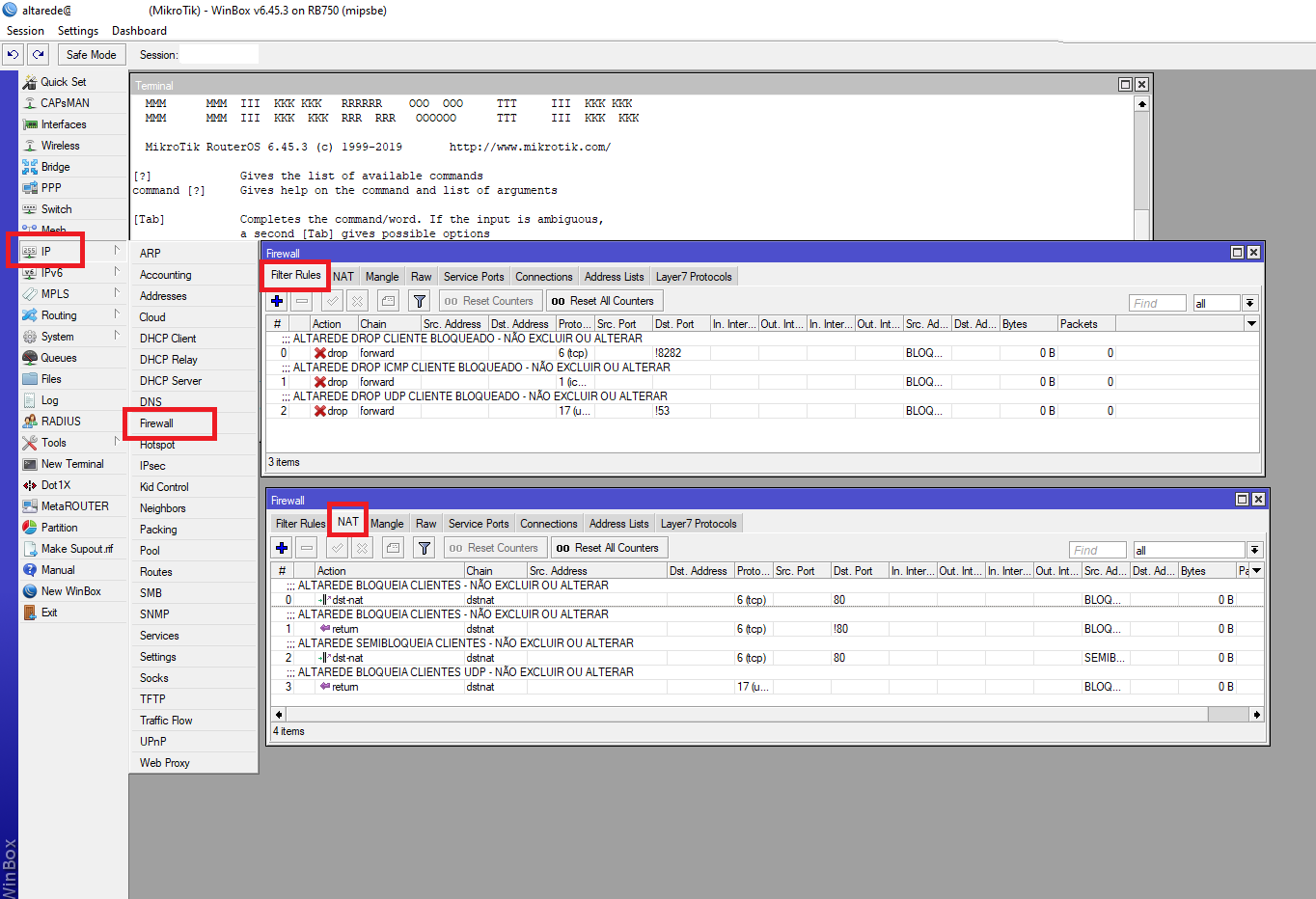Click Reset All Counters in Filter Rules window
The image size is (1316, 899).
(604, 301)
